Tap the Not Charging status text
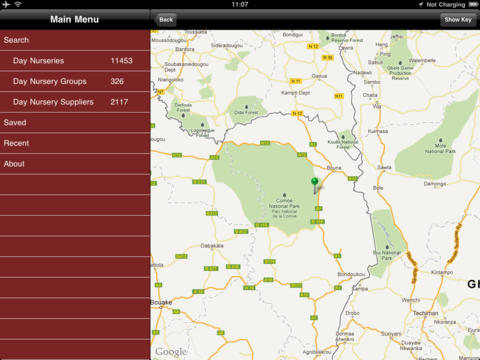This screenshot has height=360, width=480. (446, 5)
